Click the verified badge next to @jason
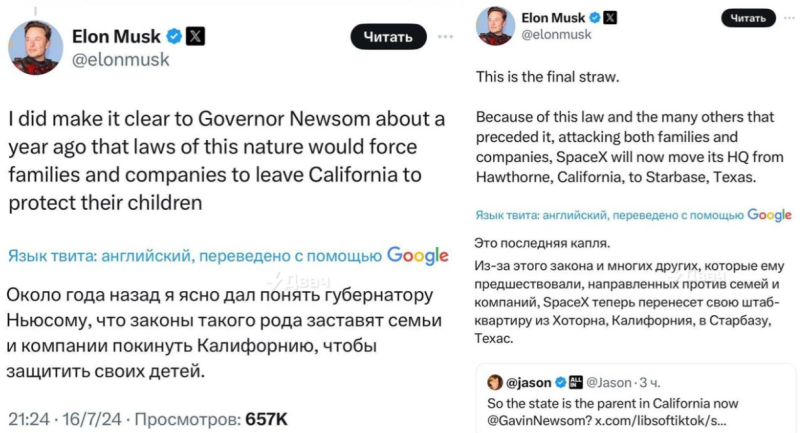This screenshot has width=800, height=433. pyautogui.click(x=561, y=383)
